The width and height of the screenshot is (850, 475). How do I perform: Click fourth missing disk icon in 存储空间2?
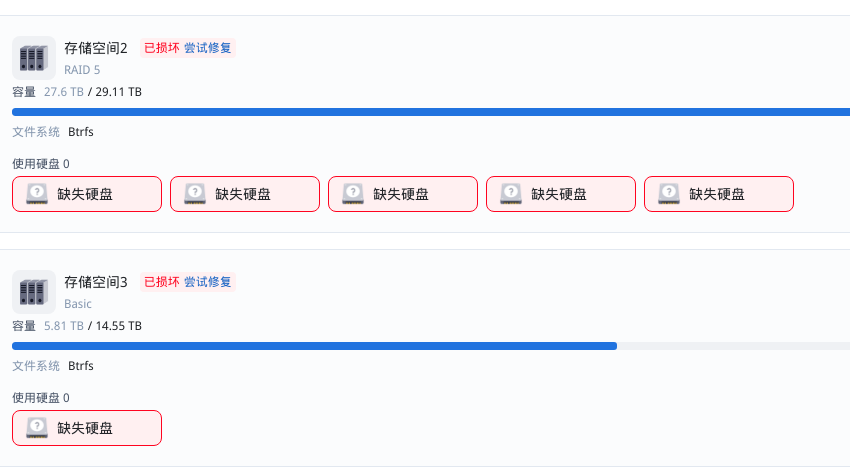(x=511, y=194)
